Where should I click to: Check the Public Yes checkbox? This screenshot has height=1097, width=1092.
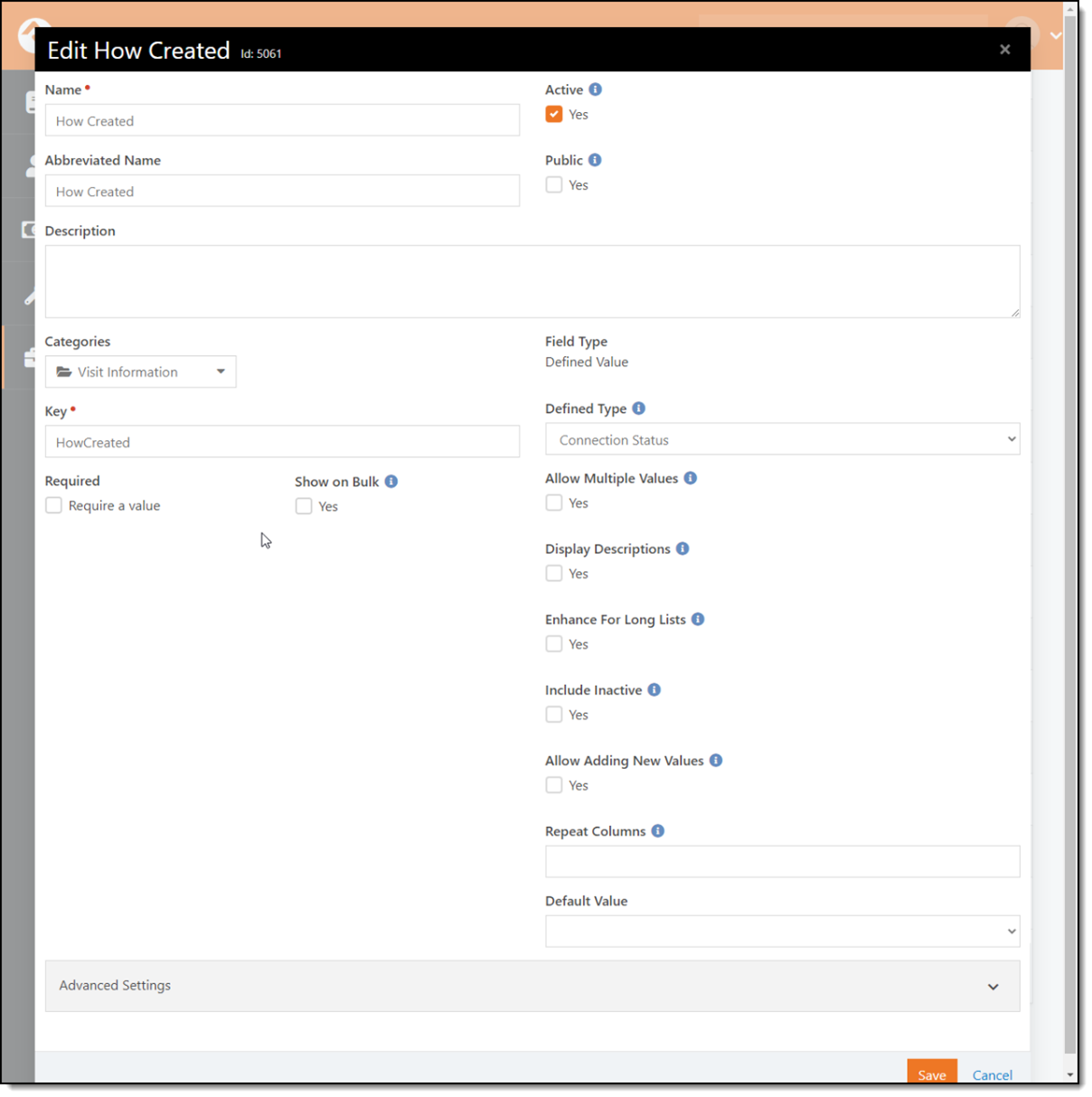tap(554, 184)
